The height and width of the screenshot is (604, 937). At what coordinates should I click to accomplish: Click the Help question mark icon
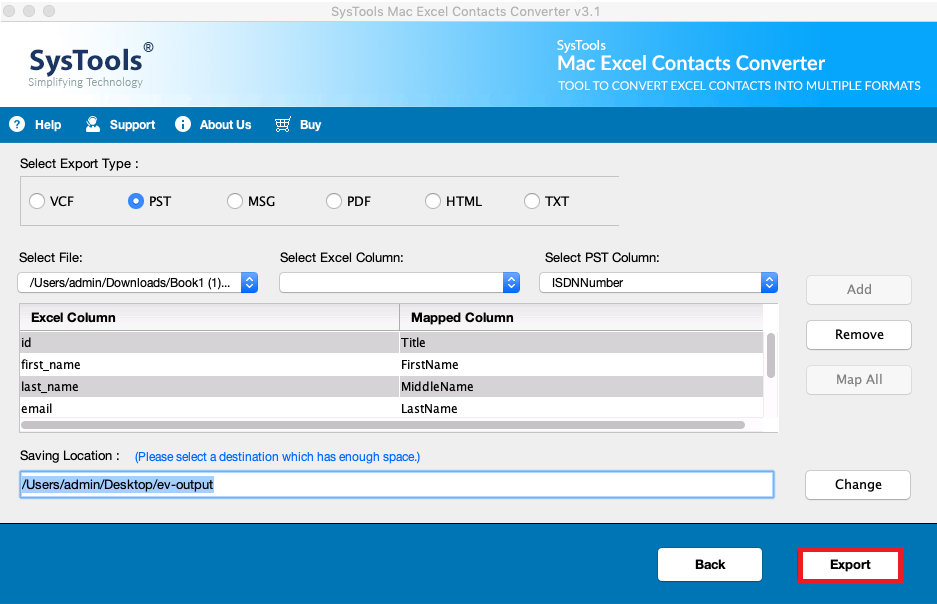coord(17,124)
